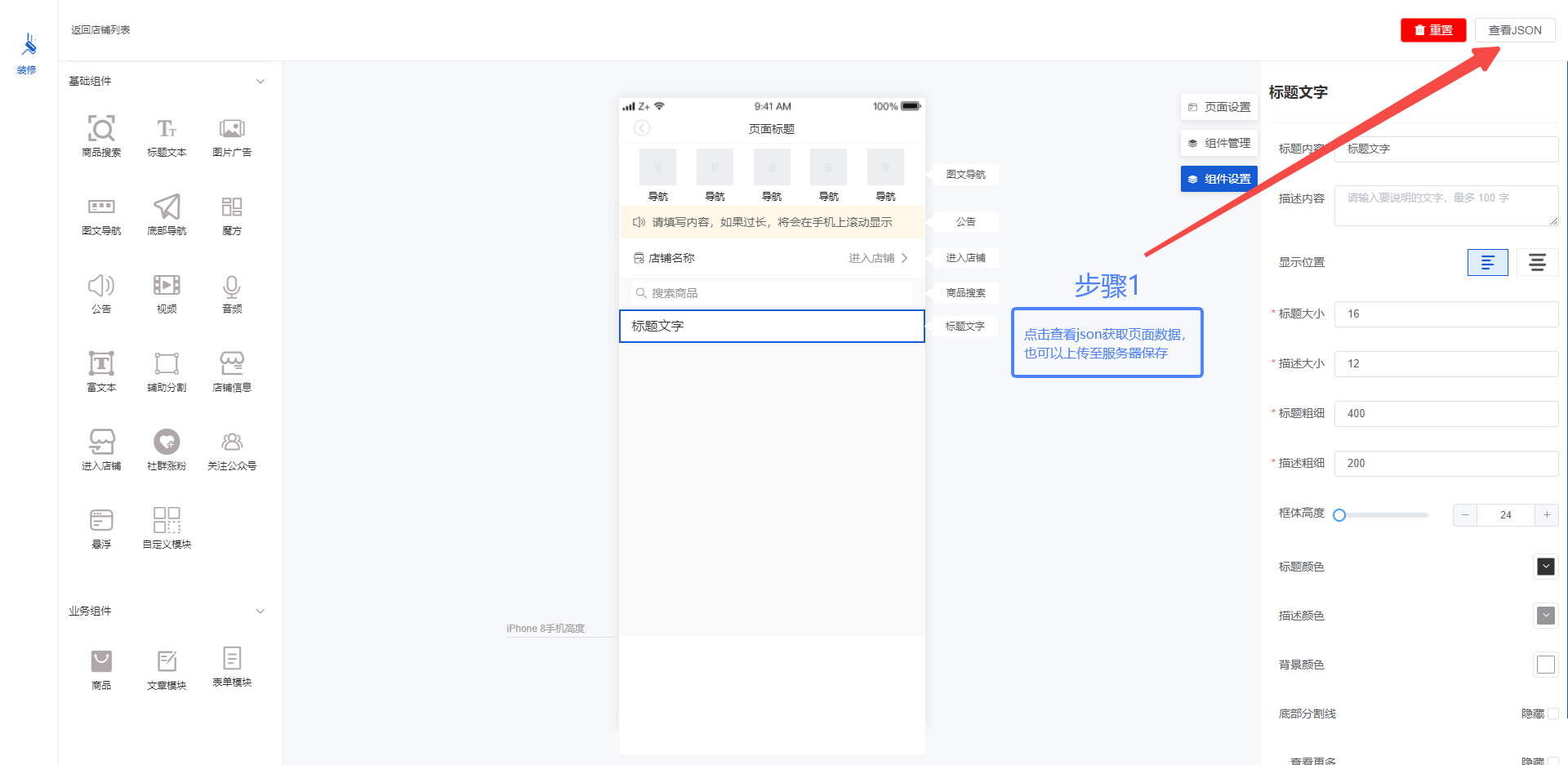Viewport: 1568px width, 765px height.
Task: Add the 商品搜索 component
Action: 101,136
